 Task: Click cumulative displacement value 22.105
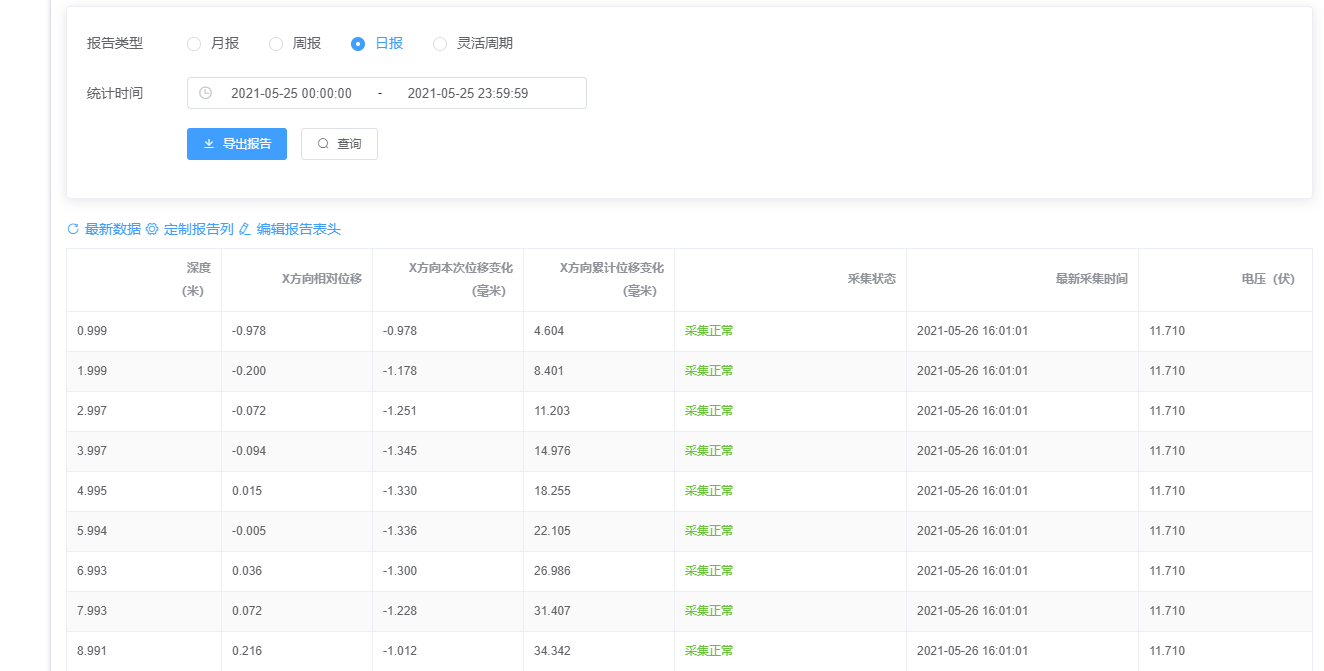click(x=552, y=531)
